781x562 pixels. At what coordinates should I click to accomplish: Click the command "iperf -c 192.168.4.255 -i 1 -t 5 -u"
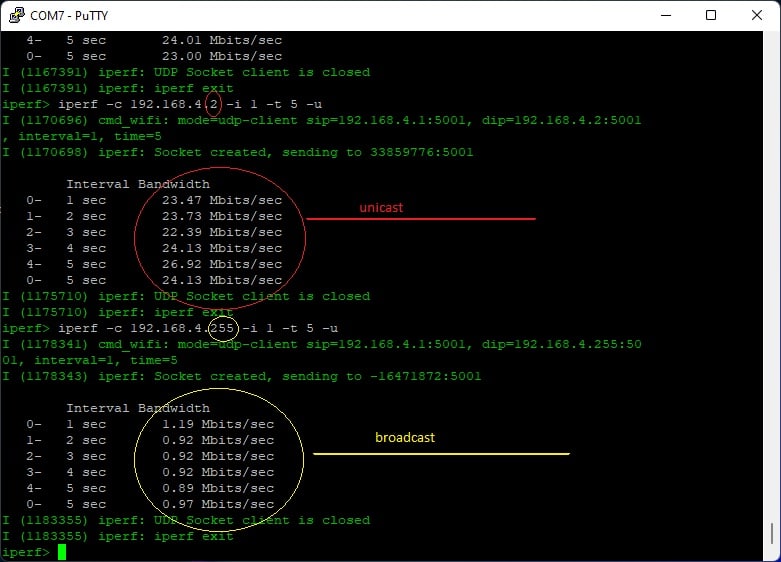198,328
